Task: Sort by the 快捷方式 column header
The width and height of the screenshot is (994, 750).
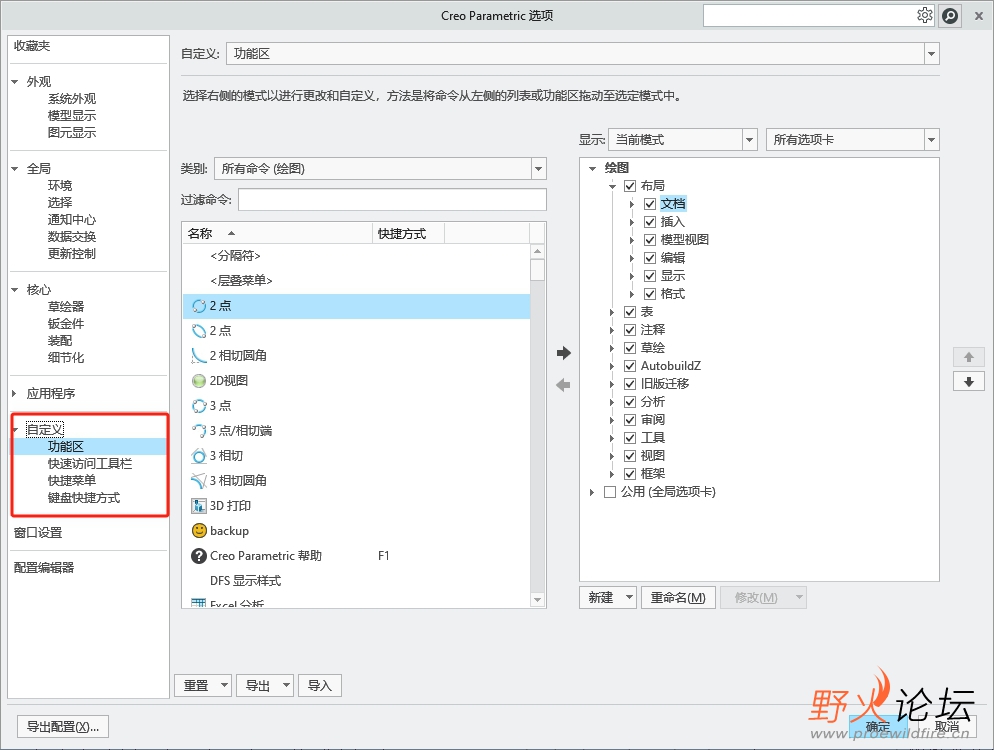Action: tap(408, 233)
